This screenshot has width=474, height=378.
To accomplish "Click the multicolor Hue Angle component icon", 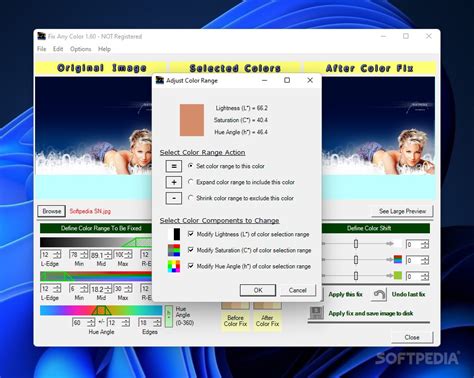I will tap(174, 266).
